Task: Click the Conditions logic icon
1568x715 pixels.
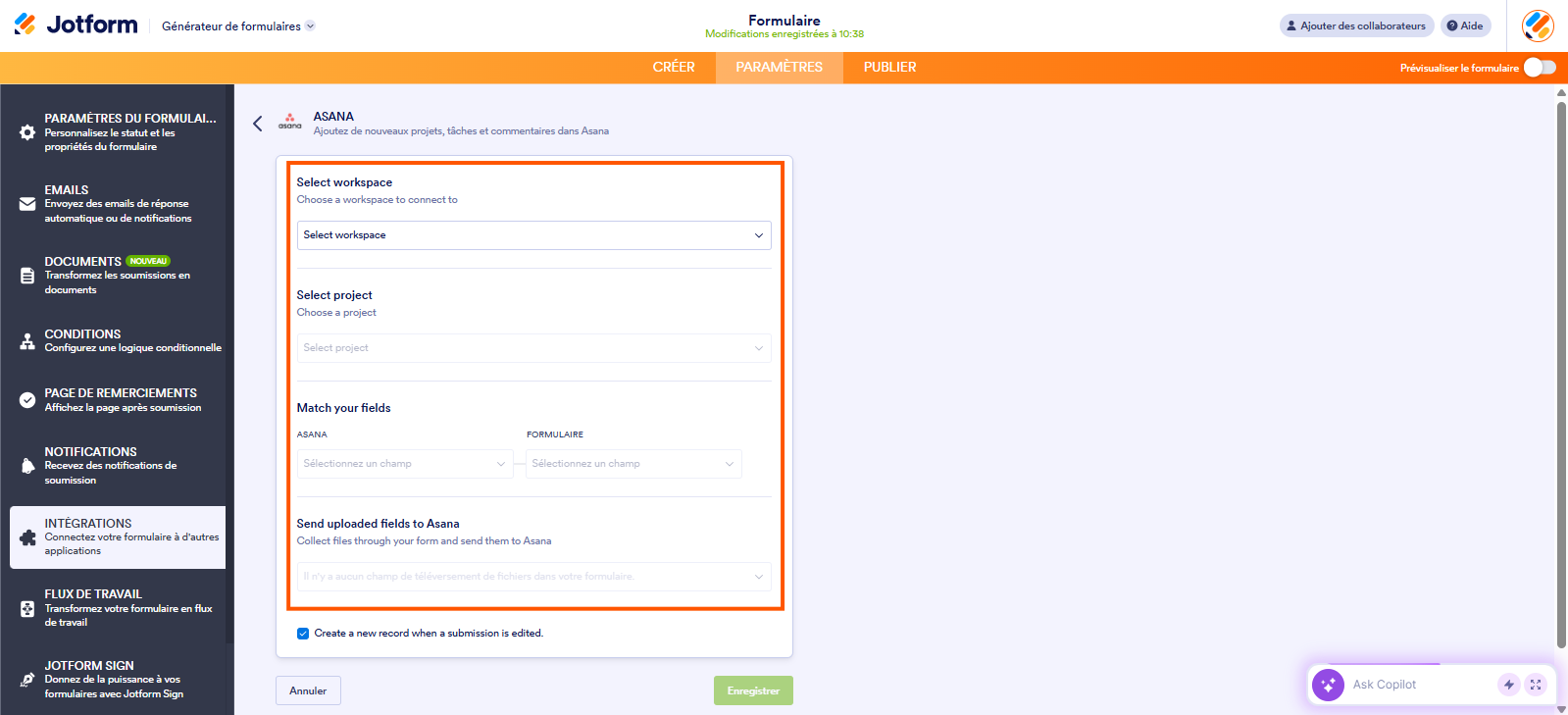Action: (x=27, y=341)
